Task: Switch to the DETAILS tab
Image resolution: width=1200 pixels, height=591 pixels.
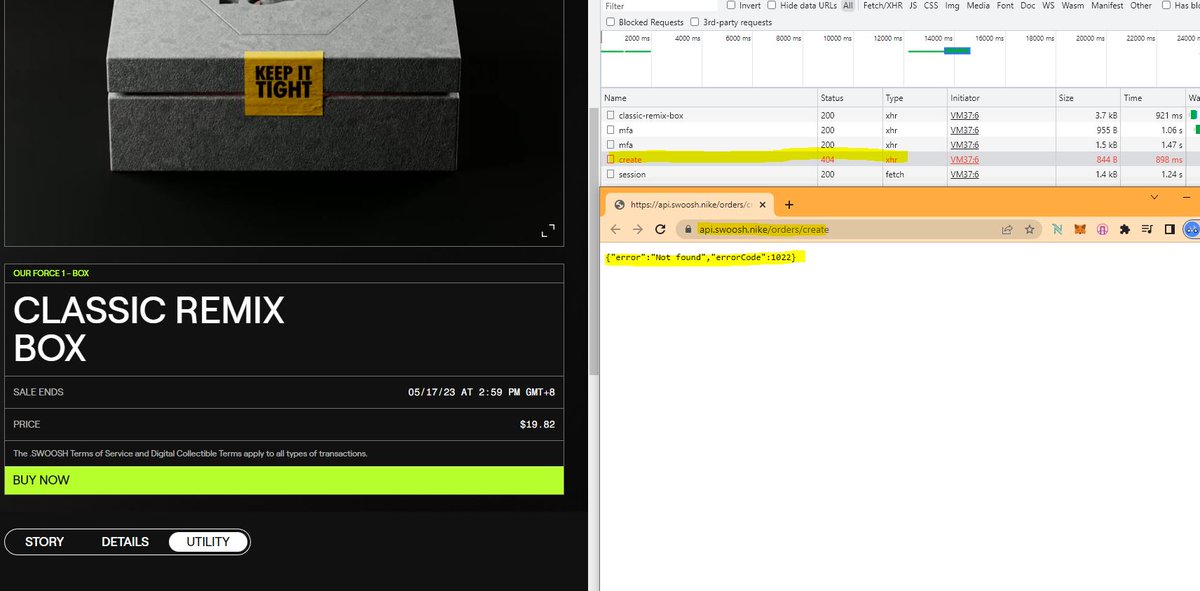Action: click(x=125, y=542)
